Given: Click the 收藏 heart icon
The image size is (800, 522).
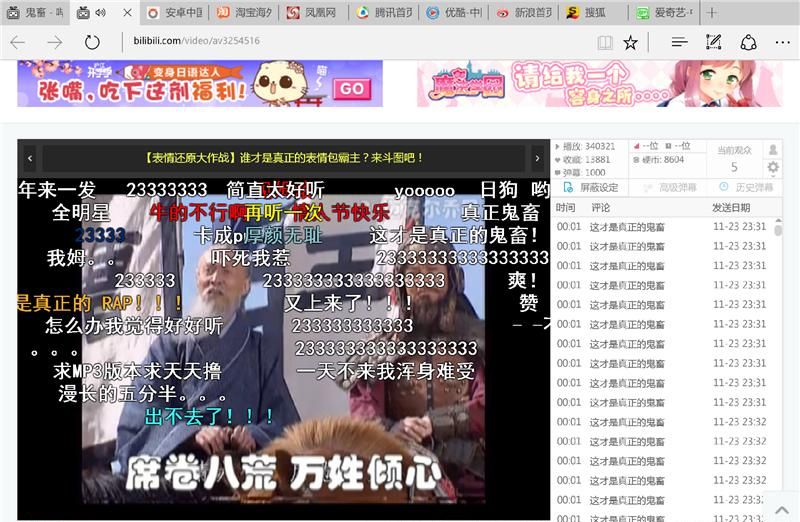Looking at the screenshot, I should (x=557, y=160).
